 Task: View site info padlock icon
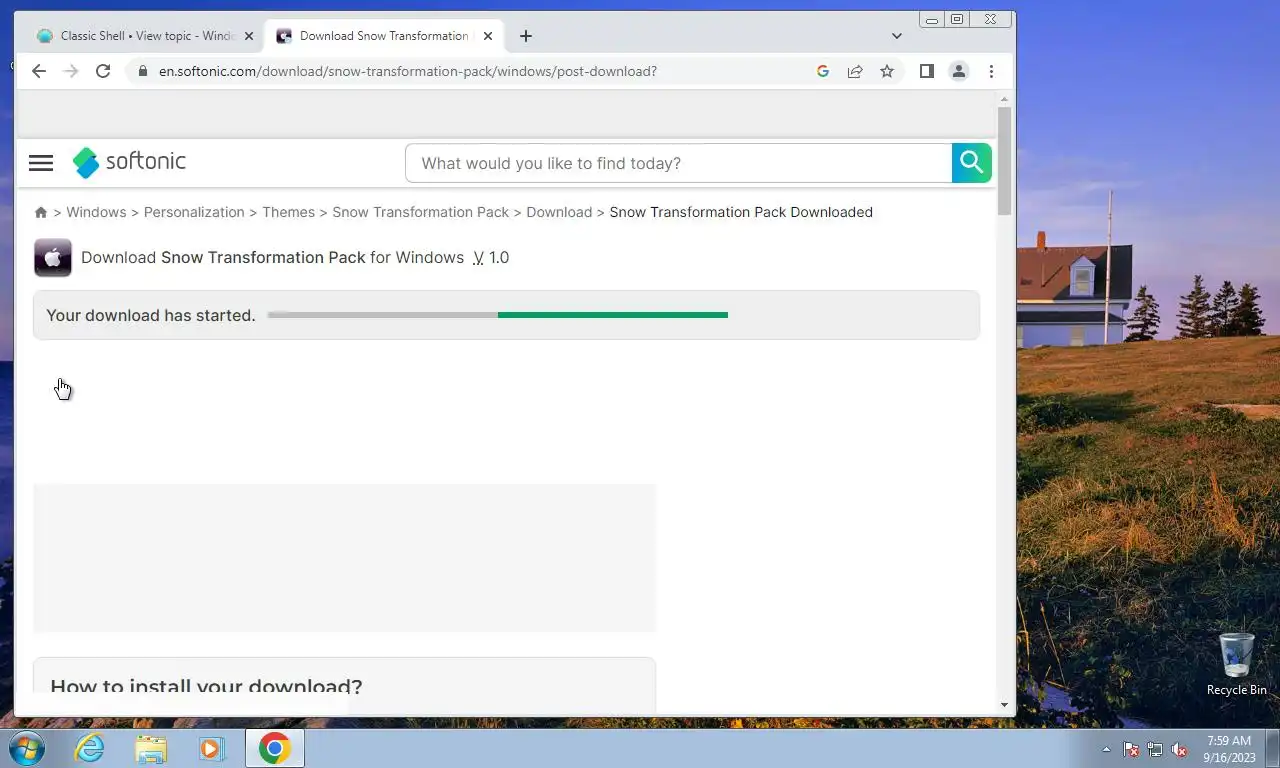tap(143, 71)
